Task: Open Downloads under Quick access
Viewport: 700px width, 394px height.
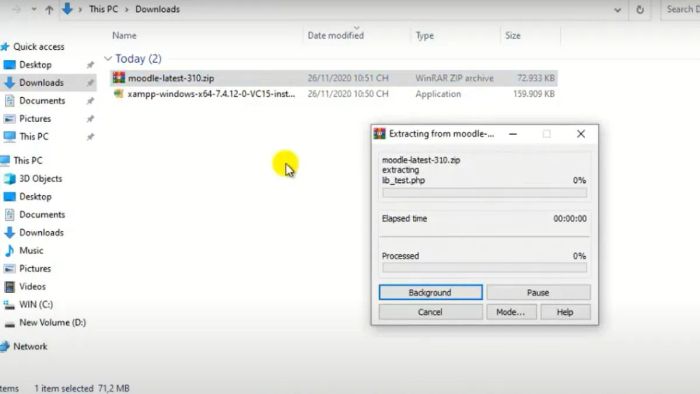Action: pyautogui.click(x=41, y=83)
